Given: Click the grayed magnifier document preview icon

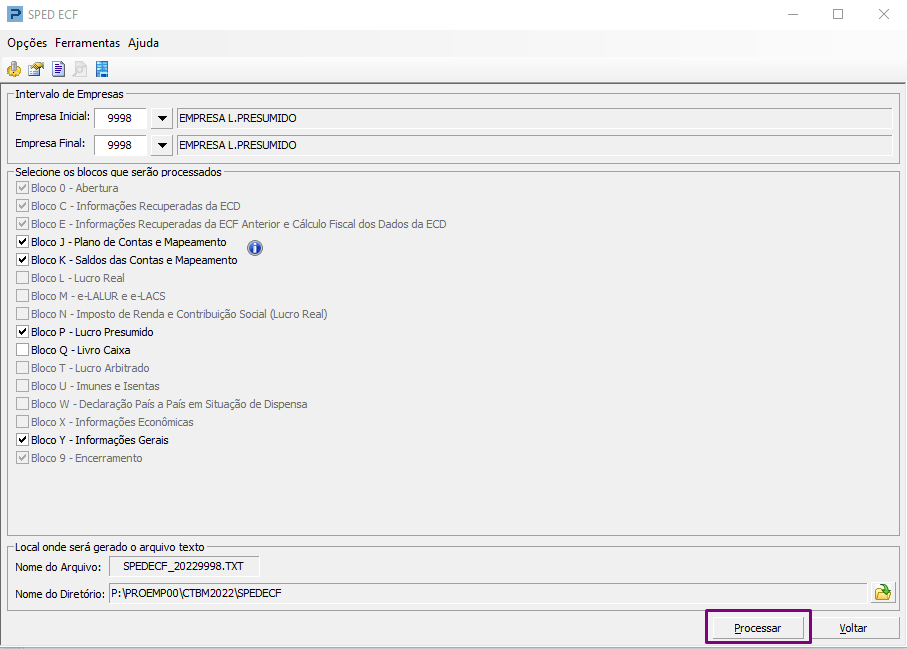Looking at the screenshot, I should click(80, 69).
